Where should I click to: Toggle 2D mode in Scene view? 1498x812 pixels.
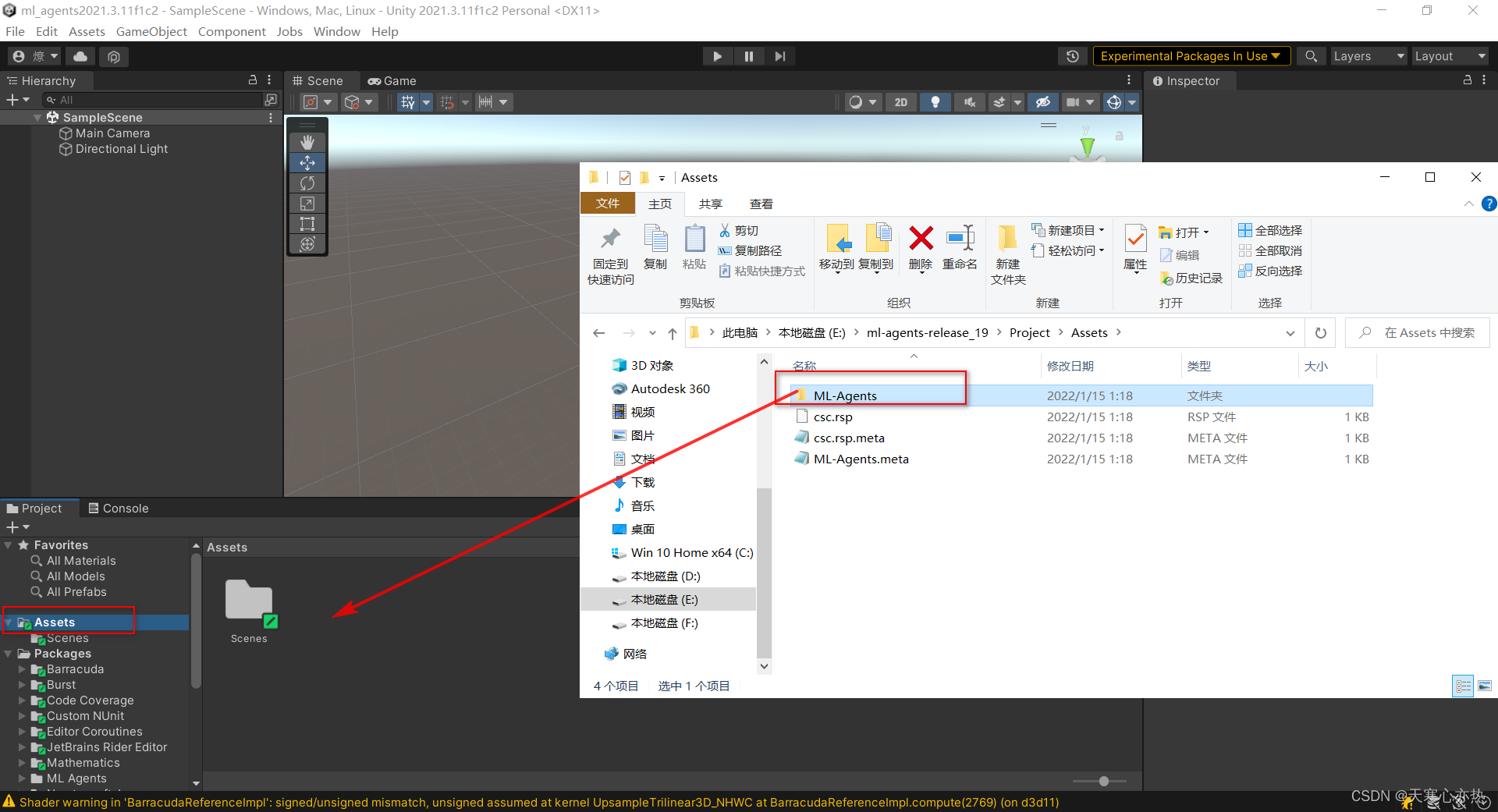[x=901, y=102]
